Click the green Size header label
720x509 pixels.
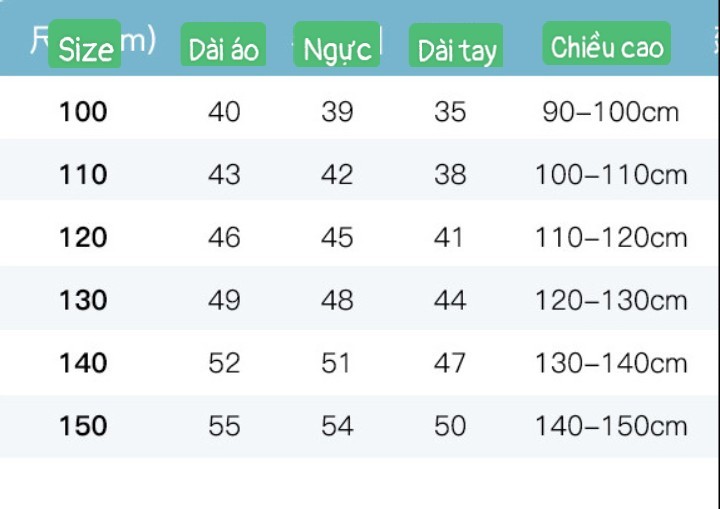tap(85, 44)
